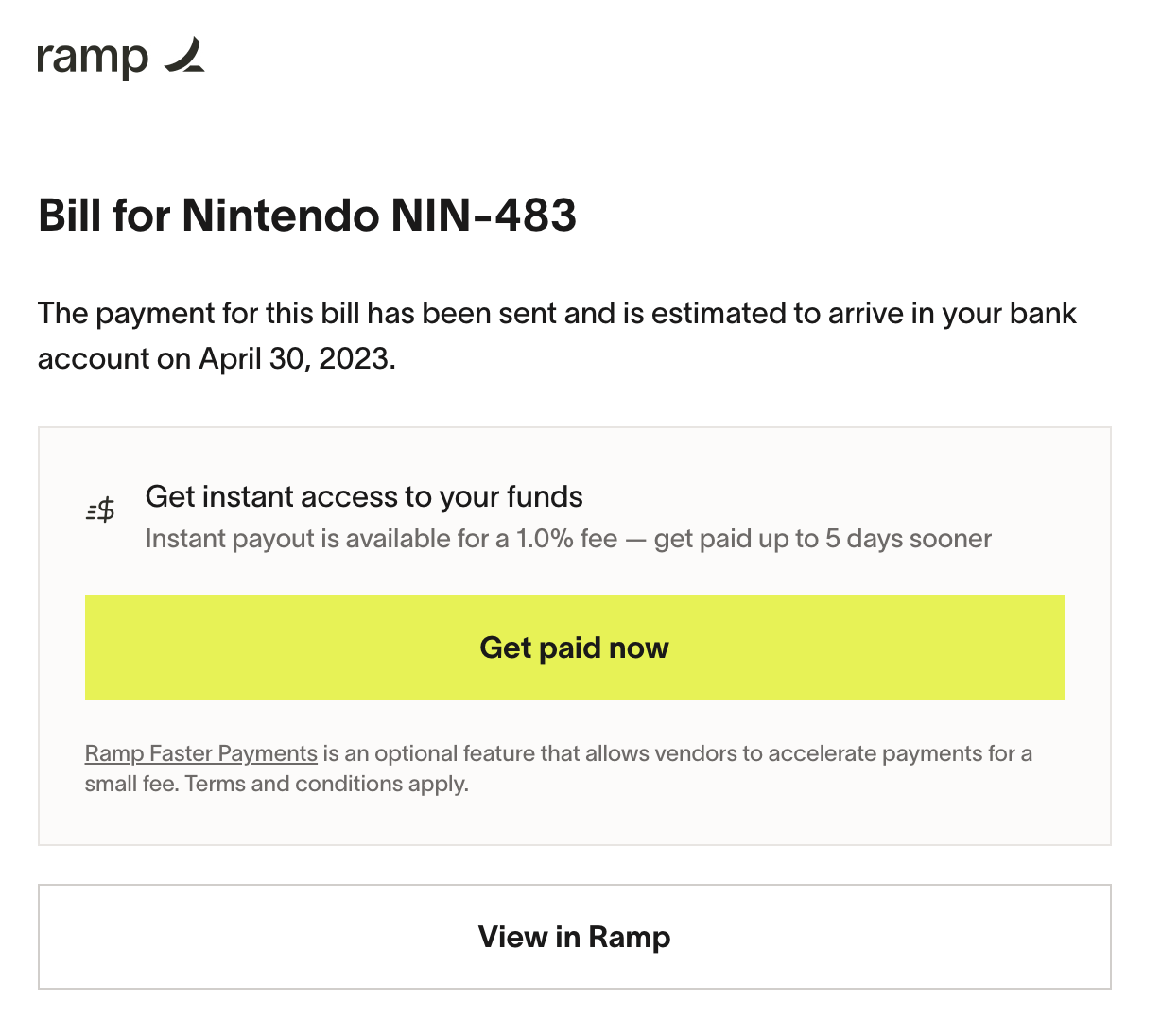Click the cash symbol beside funds heading
The height and width of the screenshot is (1036, 1161).
click(99, 509)
